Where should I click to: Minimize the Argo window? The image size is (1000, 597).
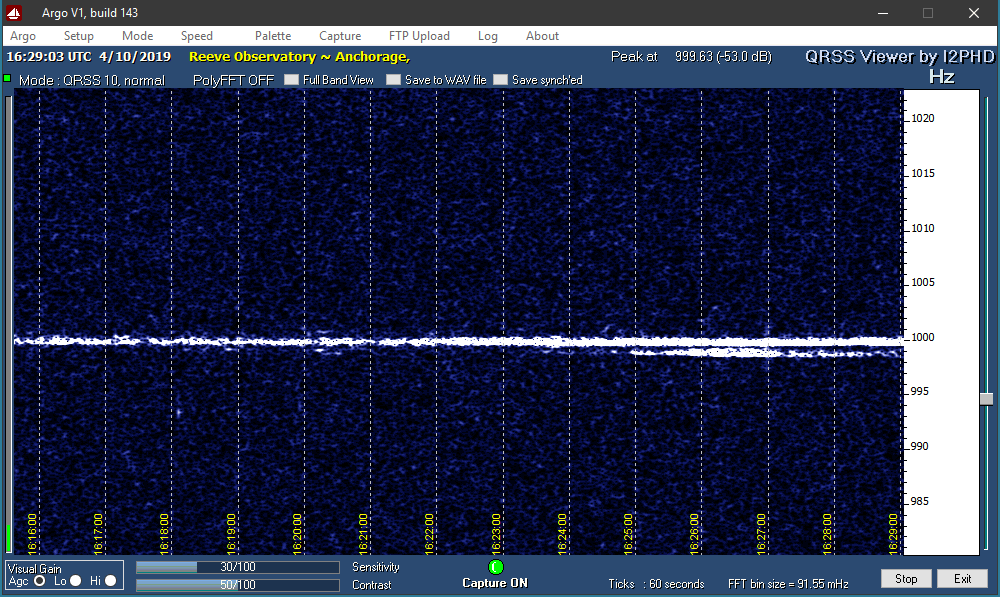(883, 13)
